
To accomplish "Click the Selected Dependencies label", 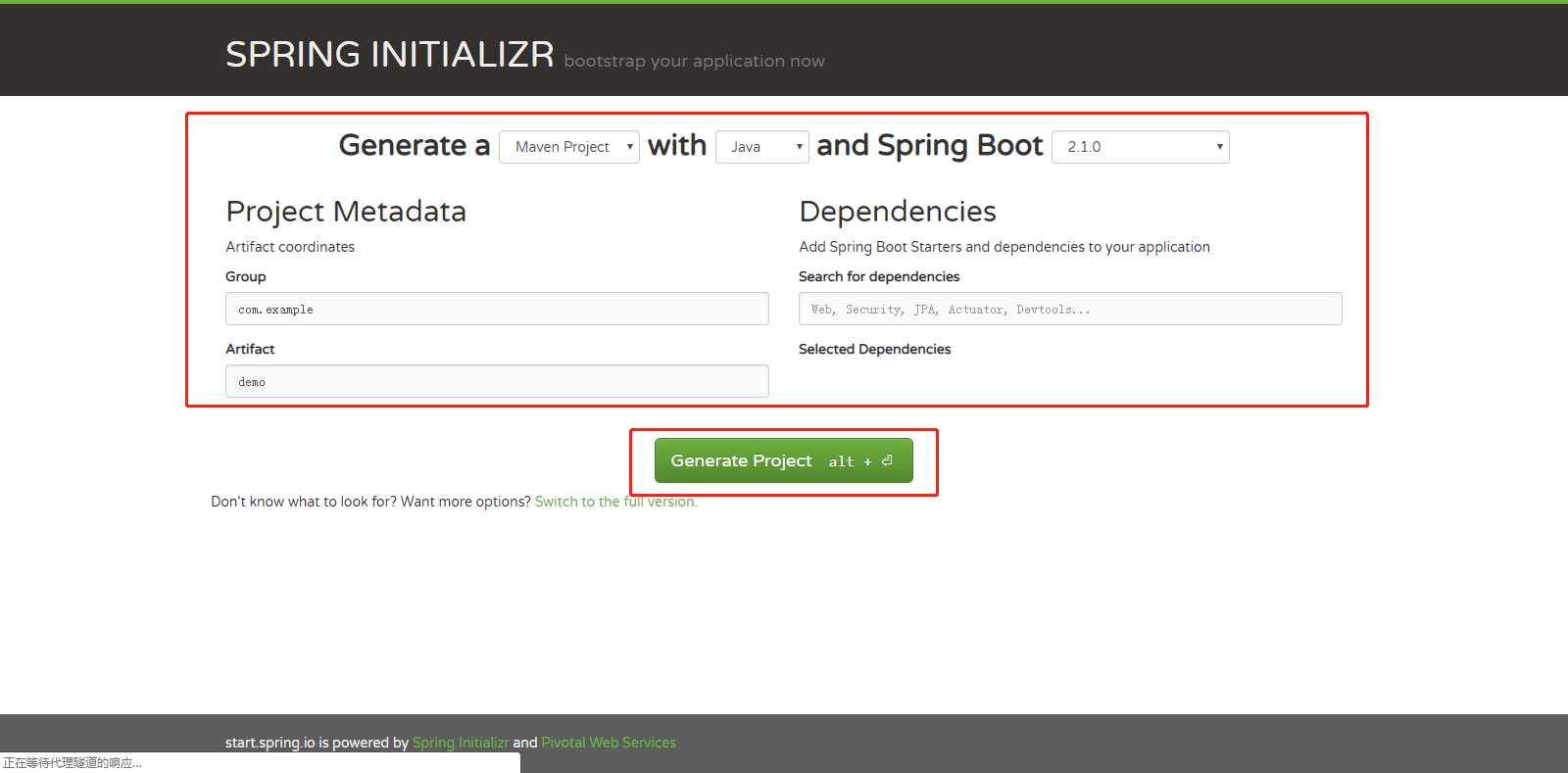I will click(x=875, y=349).
